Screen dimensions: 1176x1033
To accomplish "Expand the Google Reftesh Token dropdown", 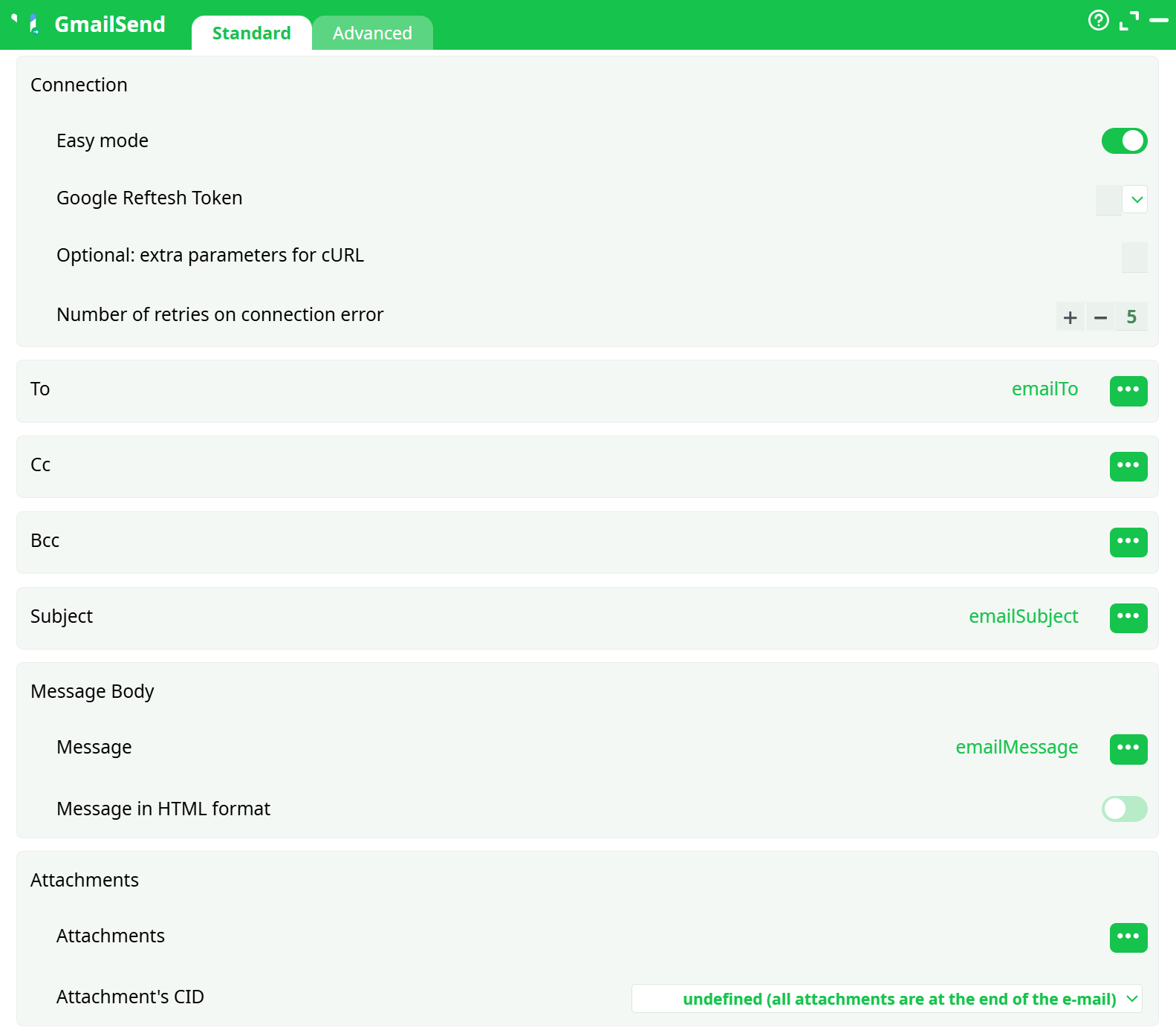I will 1135,199.
